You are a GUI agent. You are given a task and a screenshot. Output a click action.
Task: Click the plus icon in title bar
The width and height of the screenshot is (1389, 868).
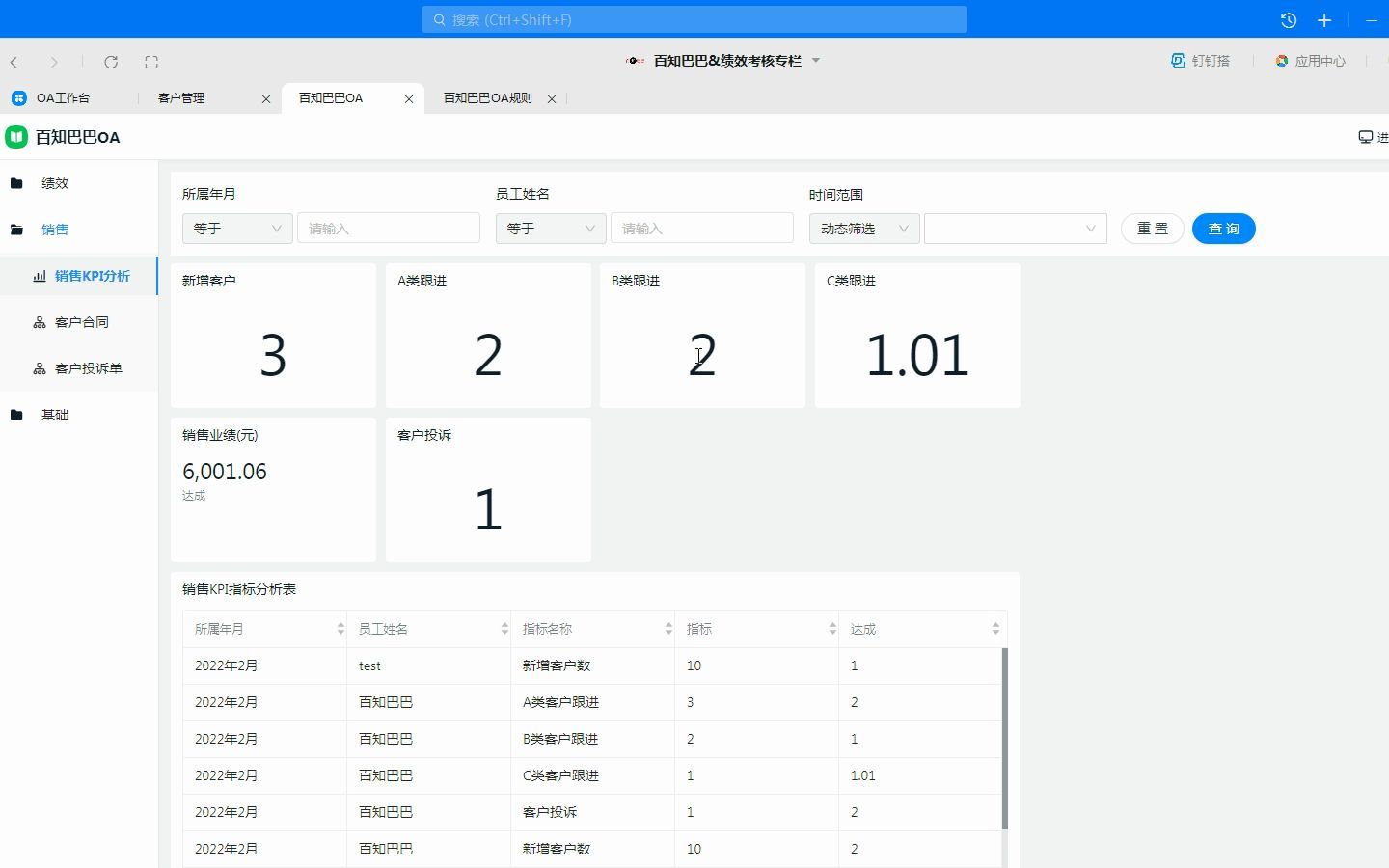point(1324,20)
